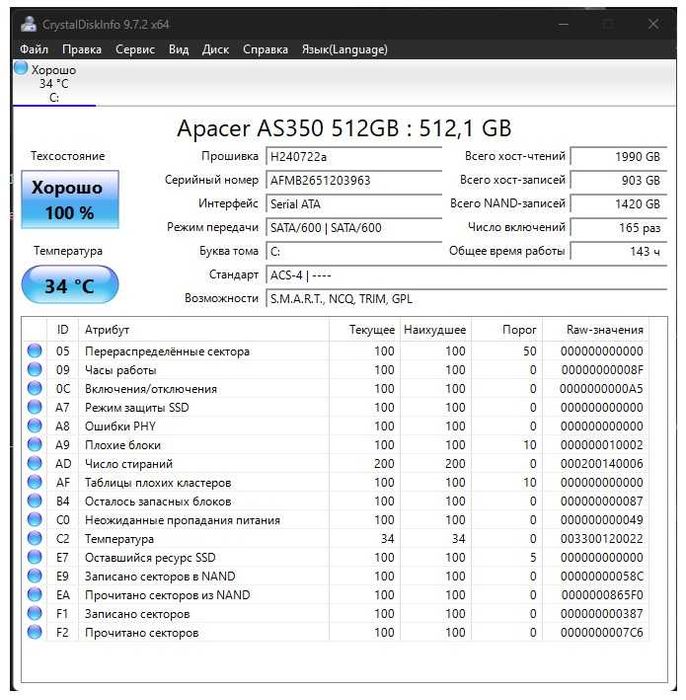Open the Файл menu
Viewport: 686px width, 700px height.
pos(34,49)
